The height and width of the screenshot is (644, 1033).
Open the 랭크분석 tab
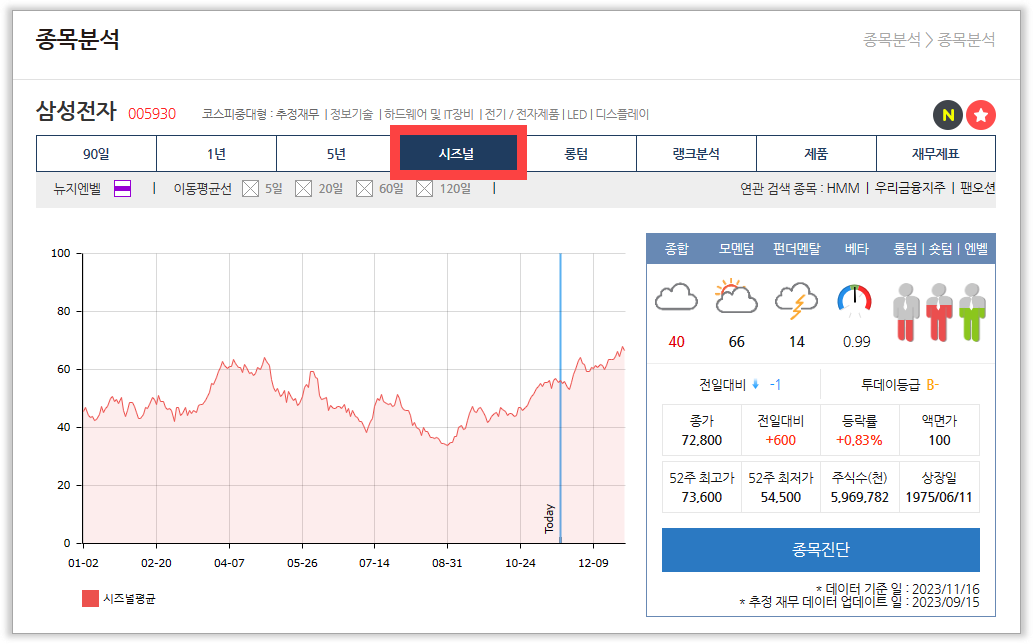696,154
